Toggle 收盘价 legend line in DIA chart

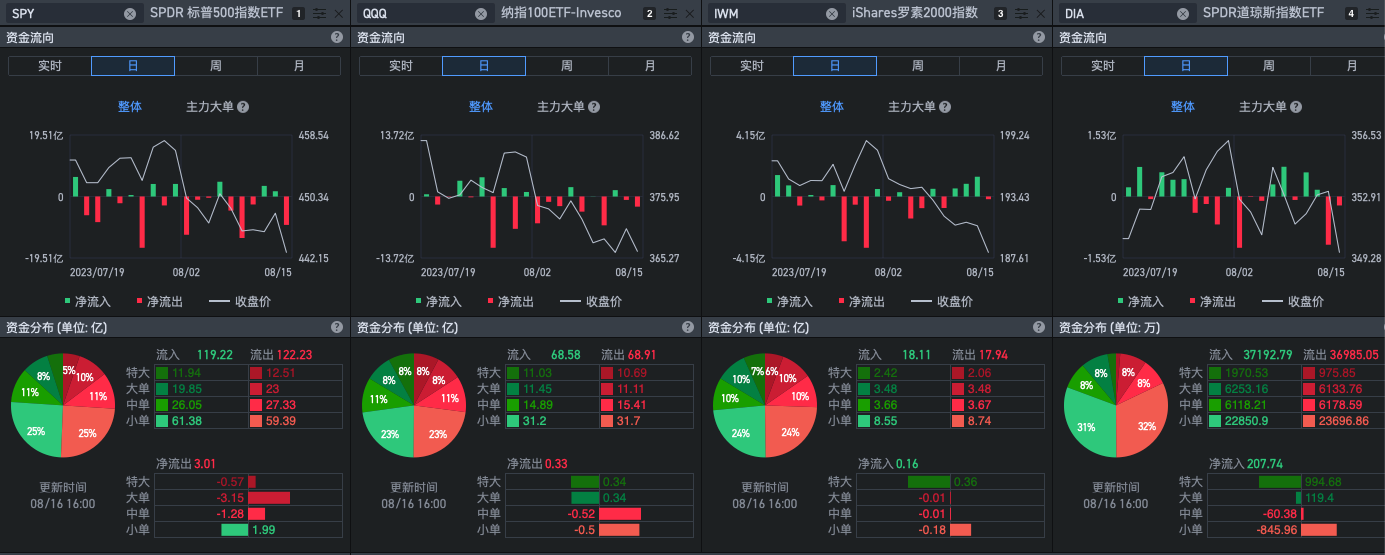coord(1292,301)
